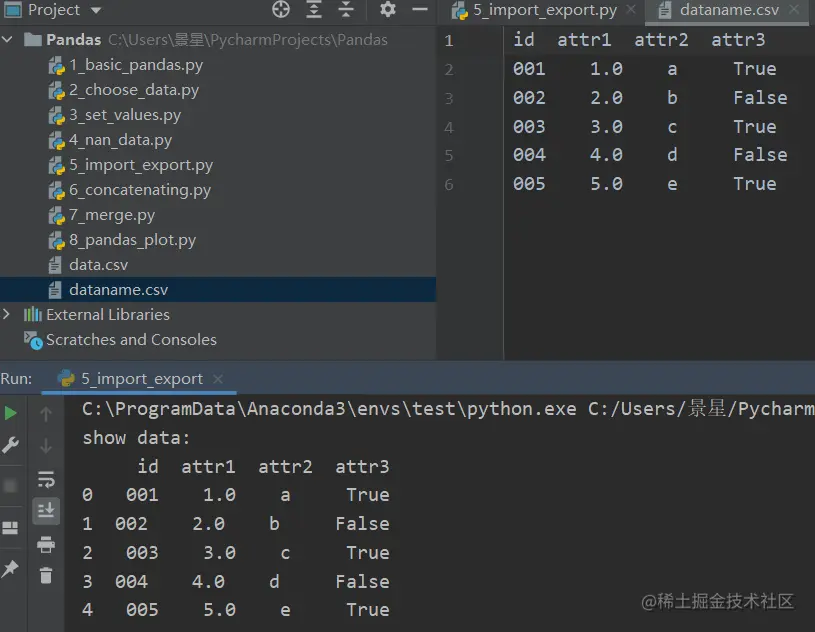Select 2_choose_data.py in project tree
815x632 pixels.
(134, 90)
